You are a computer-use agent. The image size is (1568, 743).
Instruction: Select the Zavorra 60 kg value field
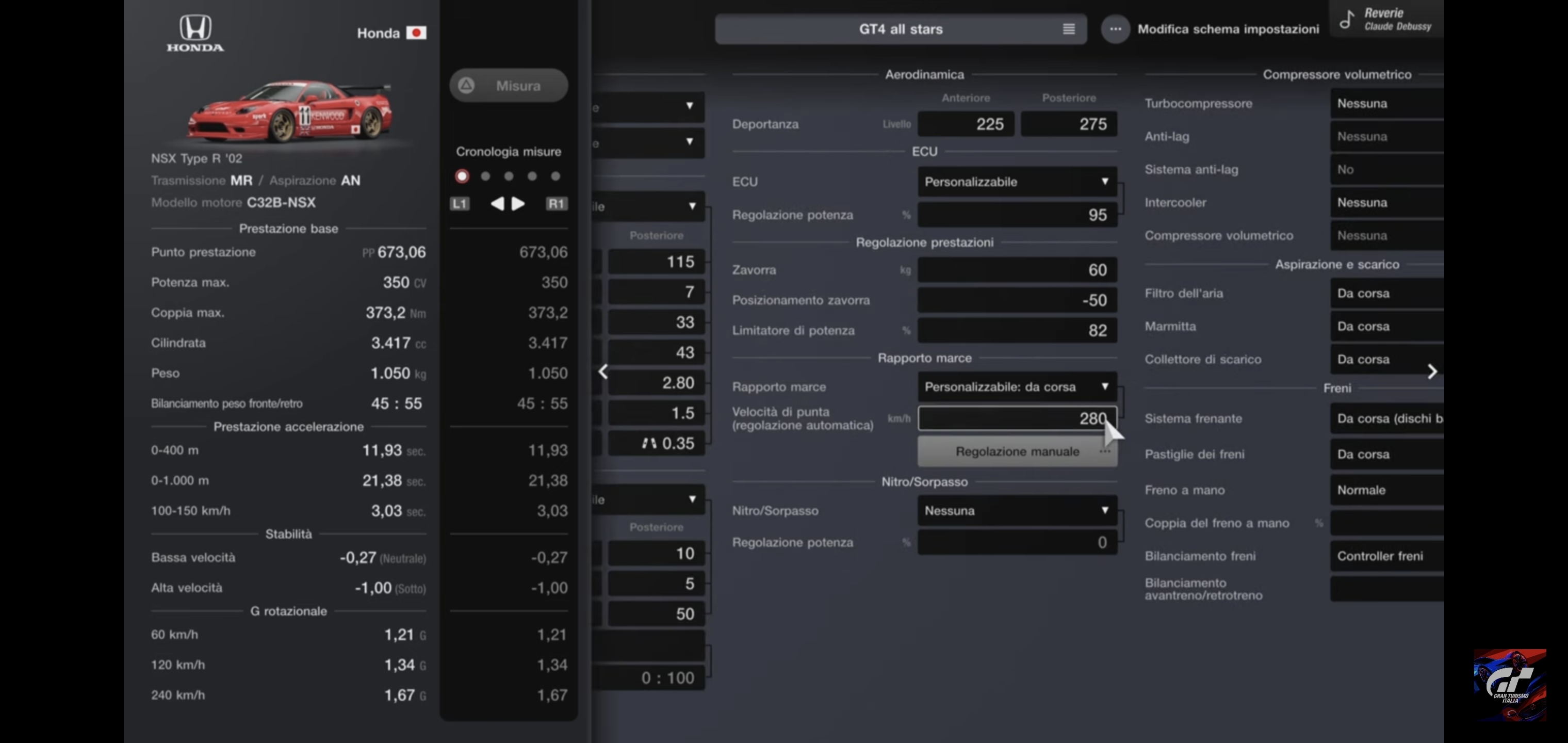[x=1017, y=270]
